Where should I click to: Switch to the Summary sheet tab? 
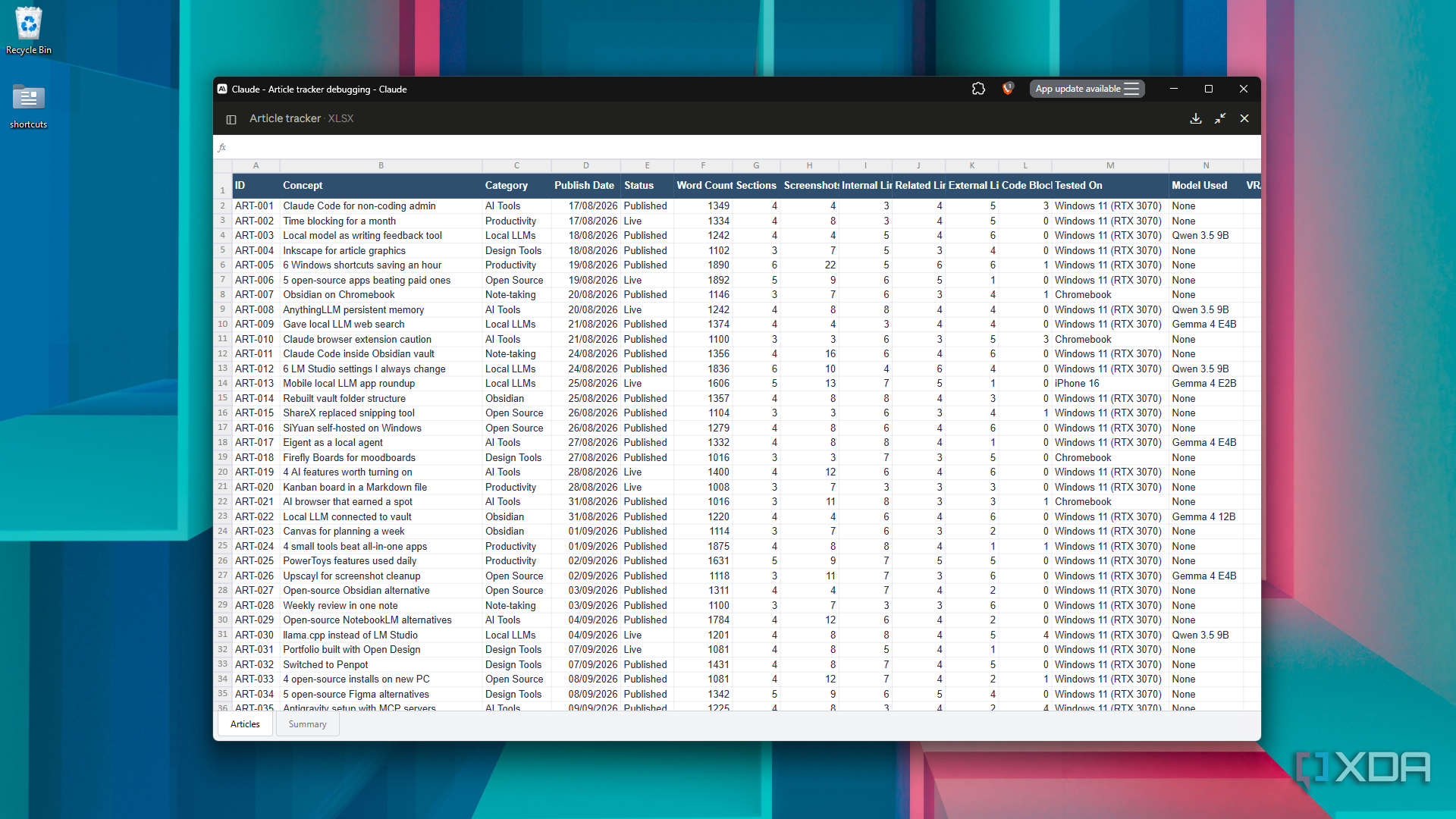point(307,724)
